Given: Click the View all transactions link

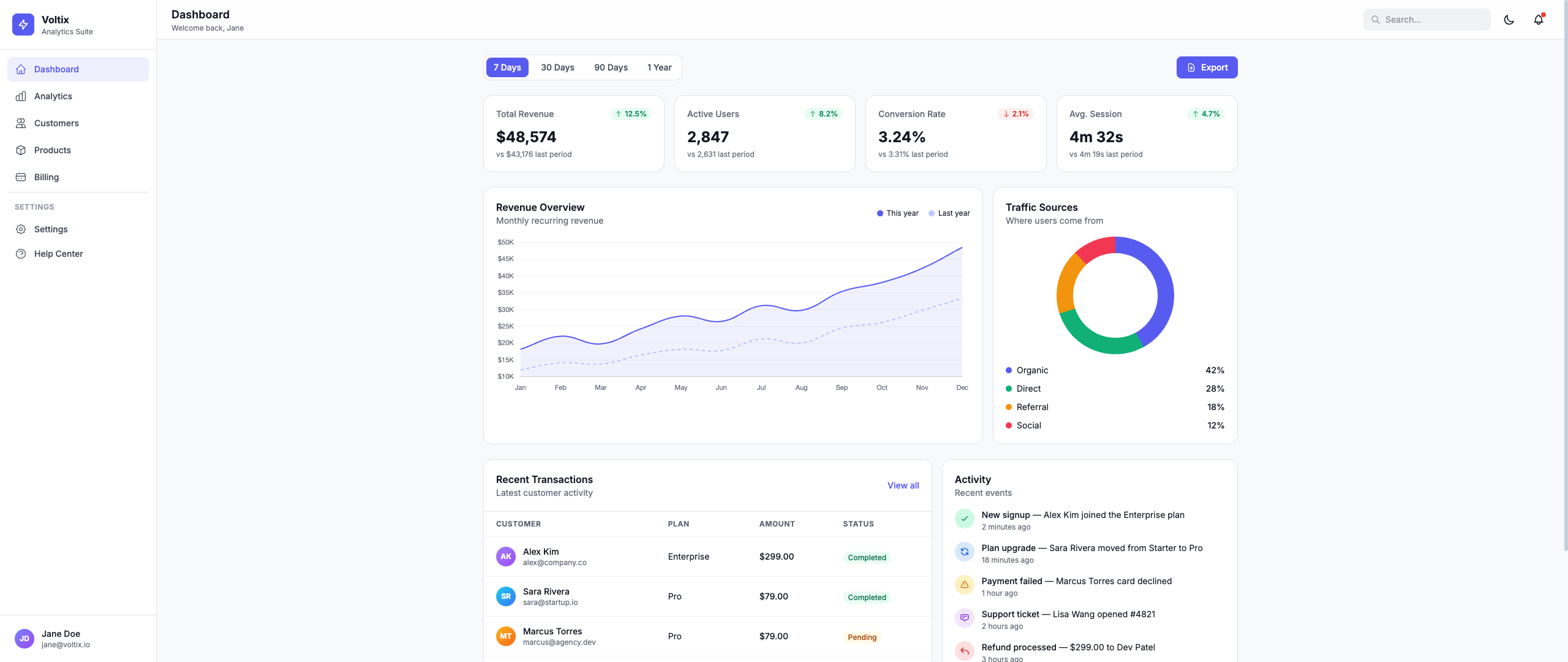Looking at the screenshot, I should [903, 485].
